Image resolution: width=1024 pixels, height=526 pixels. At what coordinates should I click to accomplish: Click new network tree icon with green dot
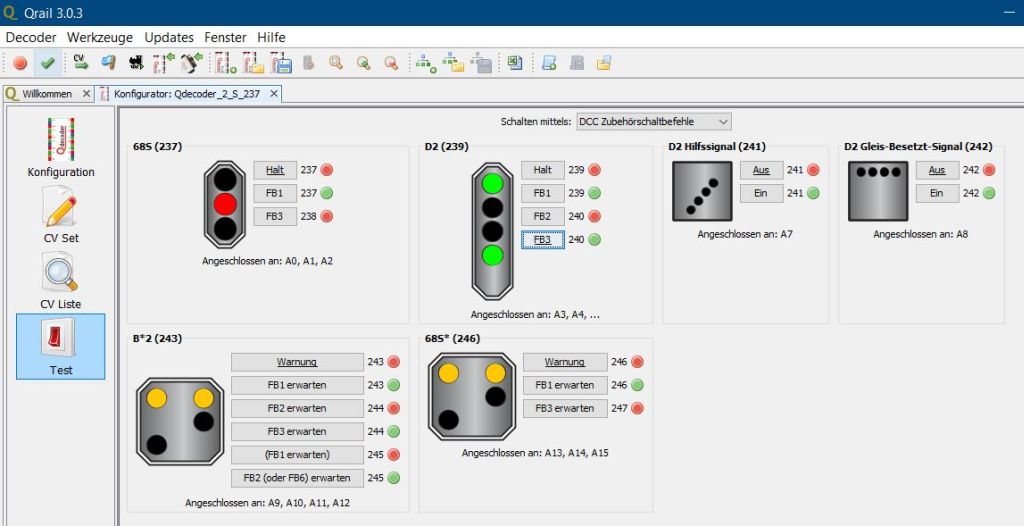[425, 63]
